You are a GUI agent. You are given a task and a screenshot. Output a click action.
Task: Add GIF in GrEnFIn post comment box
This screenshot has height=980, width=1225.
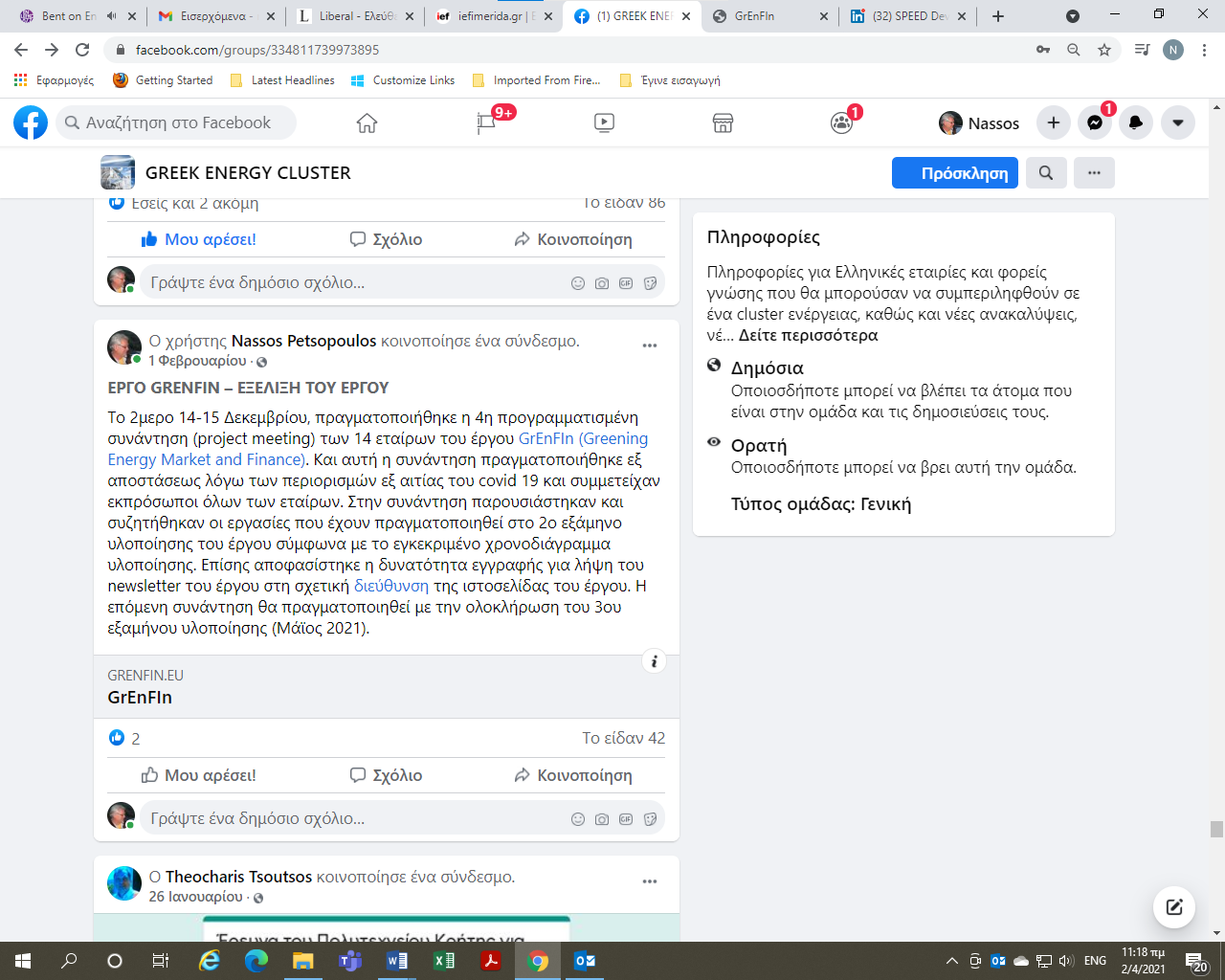[x=626, y=819]
